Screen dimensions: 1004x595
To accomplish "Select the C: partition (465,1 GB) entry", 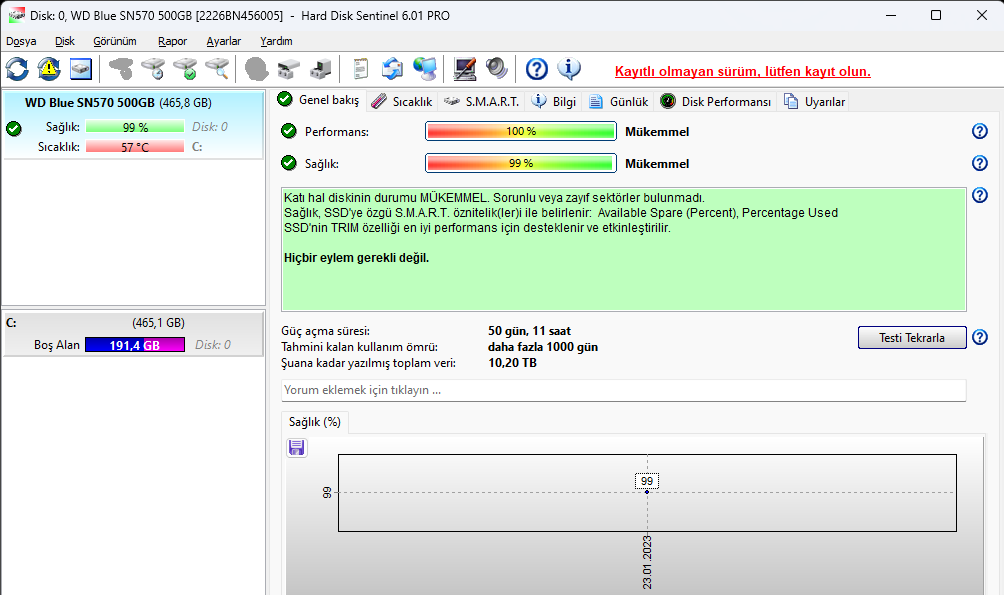I will coord(133,334).
